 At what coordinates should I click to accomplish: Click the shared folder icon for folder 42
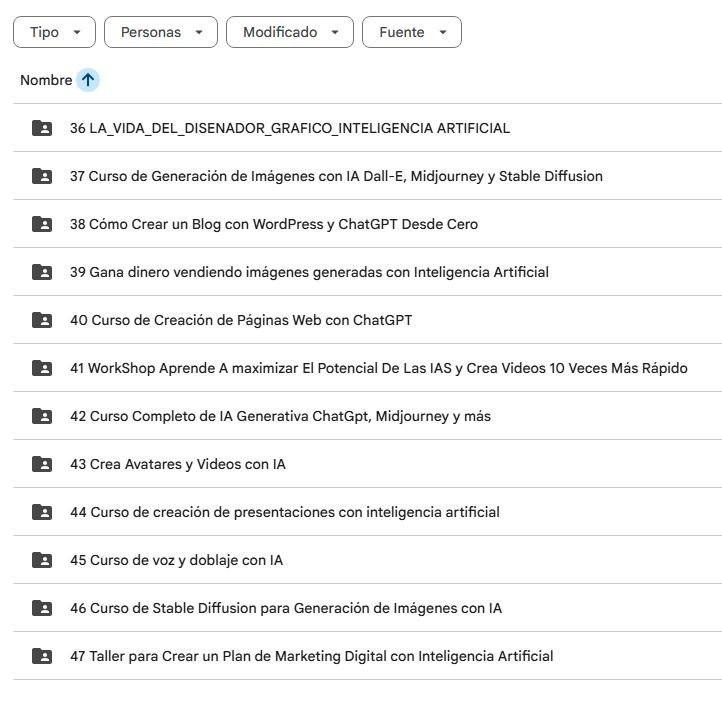coord(42,416)
